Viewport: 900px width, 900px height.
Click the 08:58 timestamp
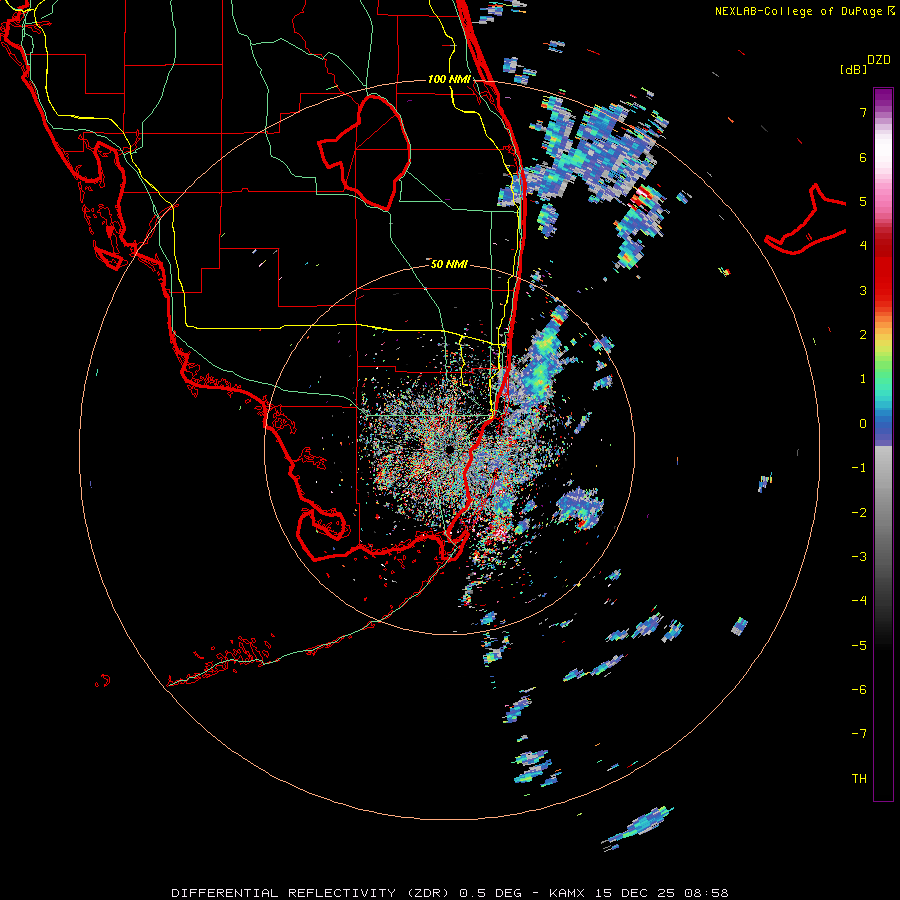click(x=706, y=893)
